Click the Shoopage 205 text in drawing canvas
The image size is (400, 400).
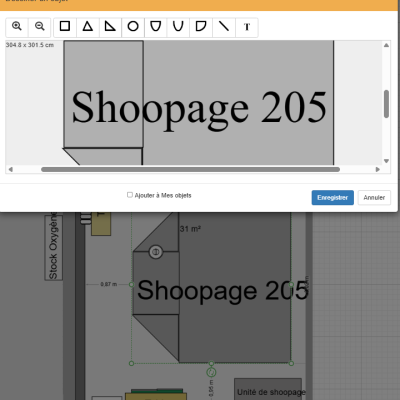pyautogui.click(x=199, y=108)
